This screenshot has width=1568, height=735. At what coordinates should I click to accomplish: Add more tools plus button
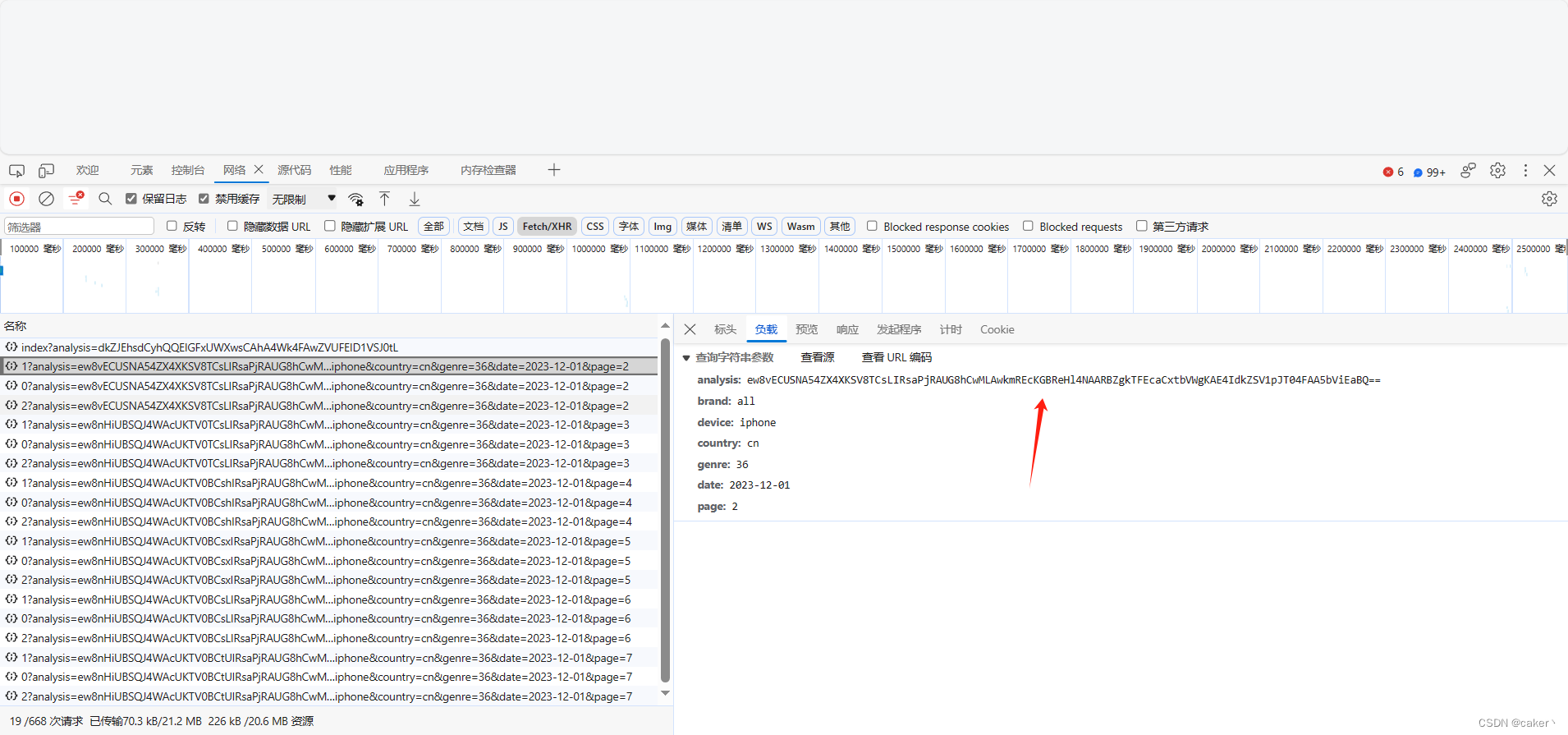tap(554, 170)
